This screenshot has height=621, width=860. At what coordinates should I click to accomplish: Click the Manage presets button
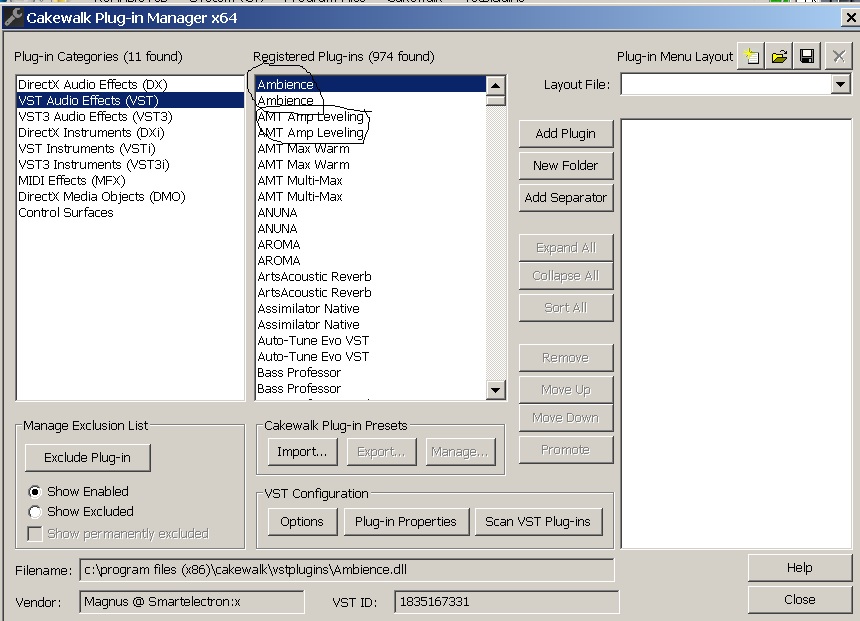460,452
